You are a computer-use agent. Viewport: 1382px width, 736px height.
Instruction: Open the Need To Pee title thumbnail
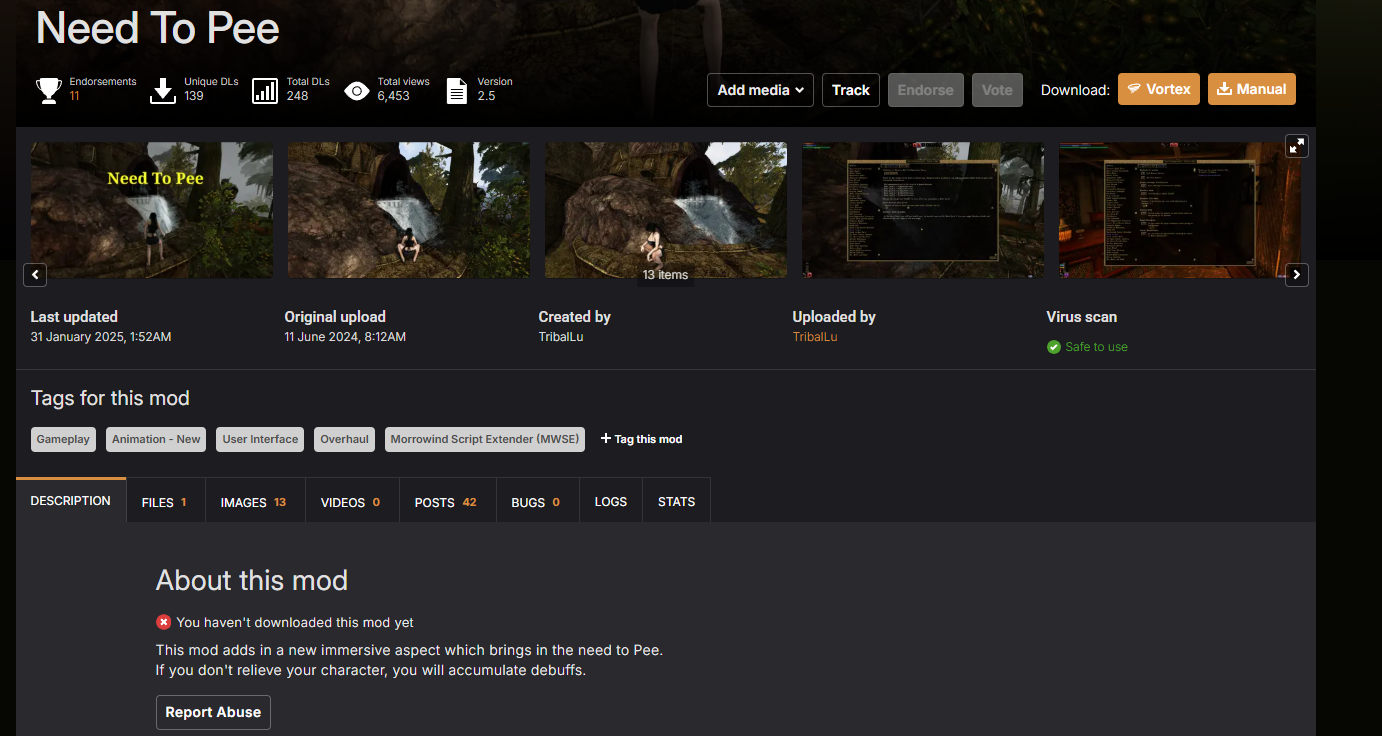[x=152, y=210]
